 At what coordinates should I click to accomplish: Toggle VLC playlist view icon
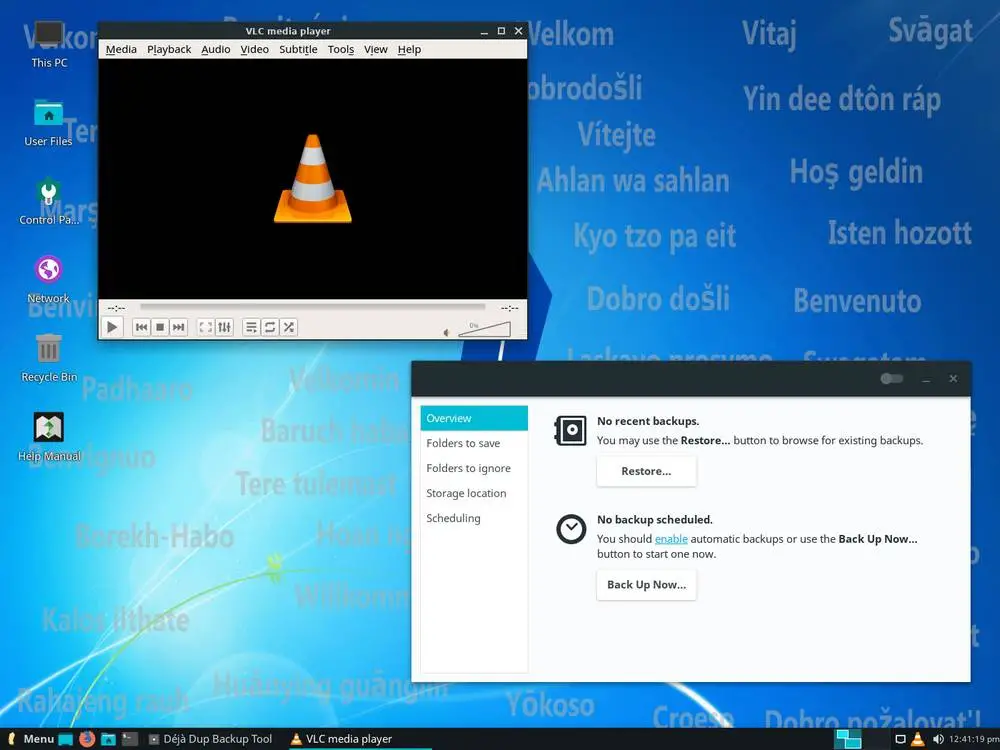pos(251,327)
